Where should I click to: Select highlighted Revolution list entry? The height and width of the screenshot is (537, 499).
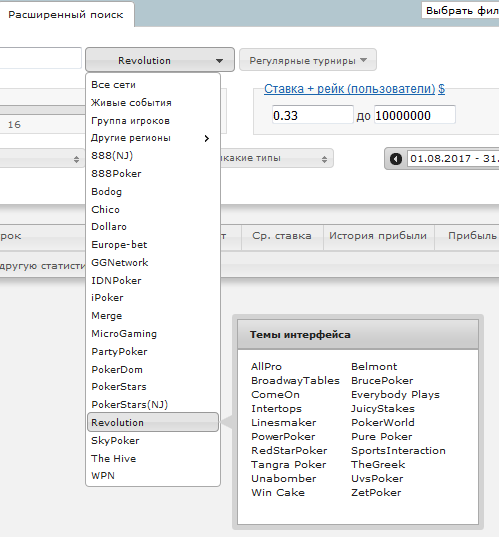click(153, 422)
